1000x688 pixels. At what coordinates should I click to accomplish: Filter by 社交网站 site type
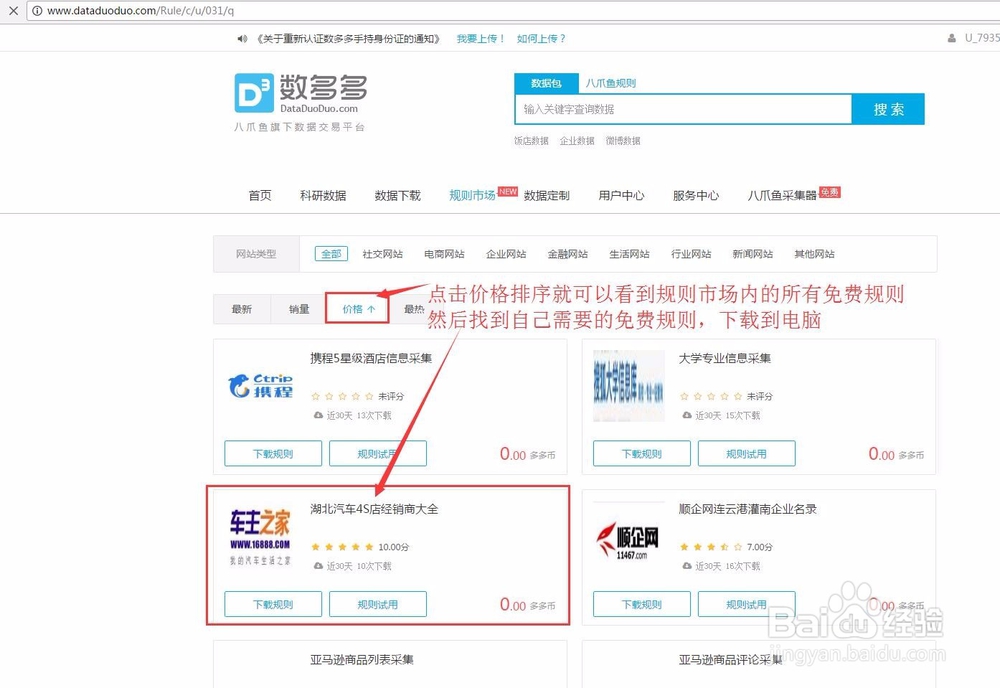[383, 254]
